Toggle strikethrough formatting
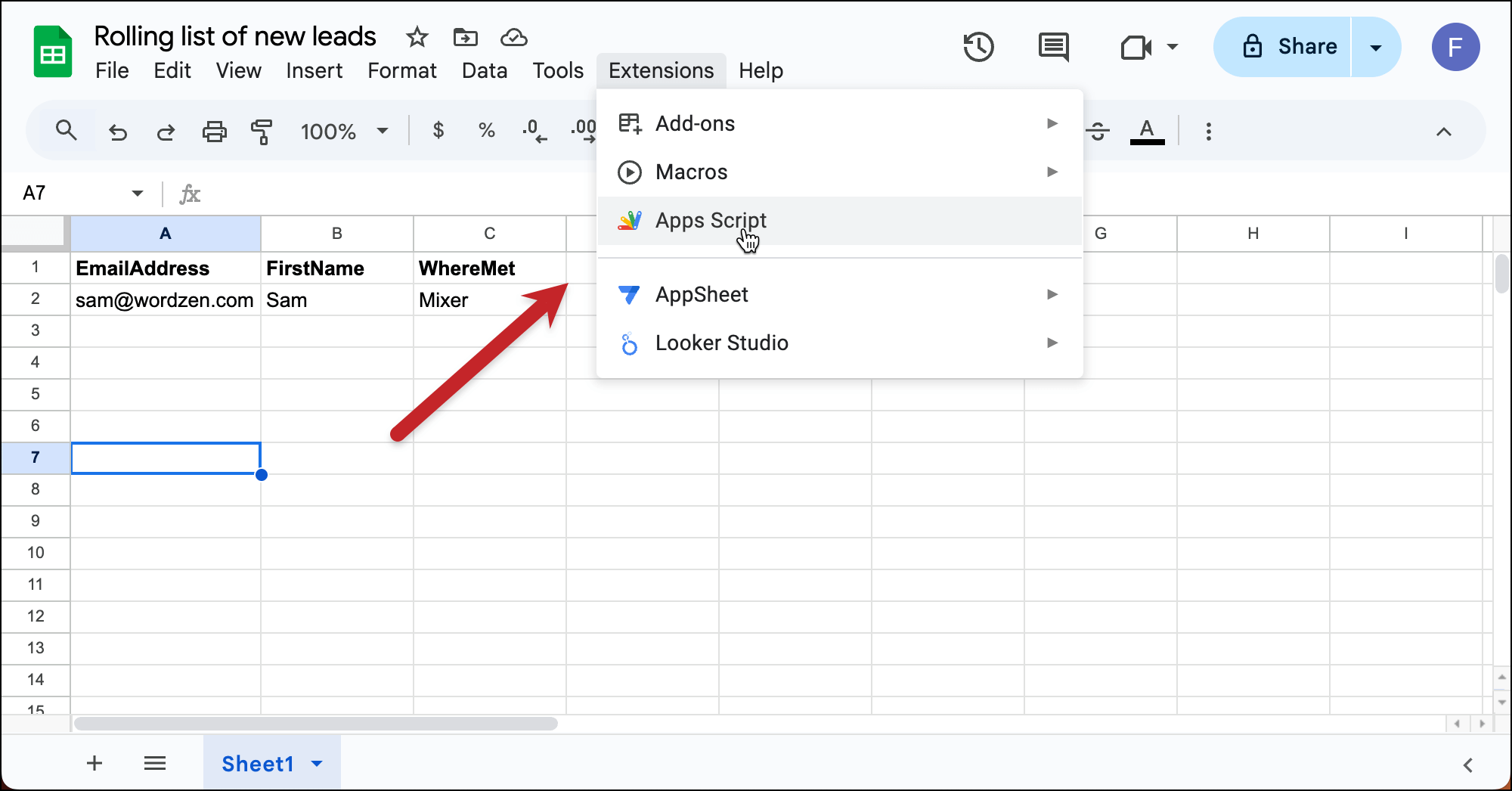The image size is (1512, 791). pyautogui.click(x=1098, y=132)
